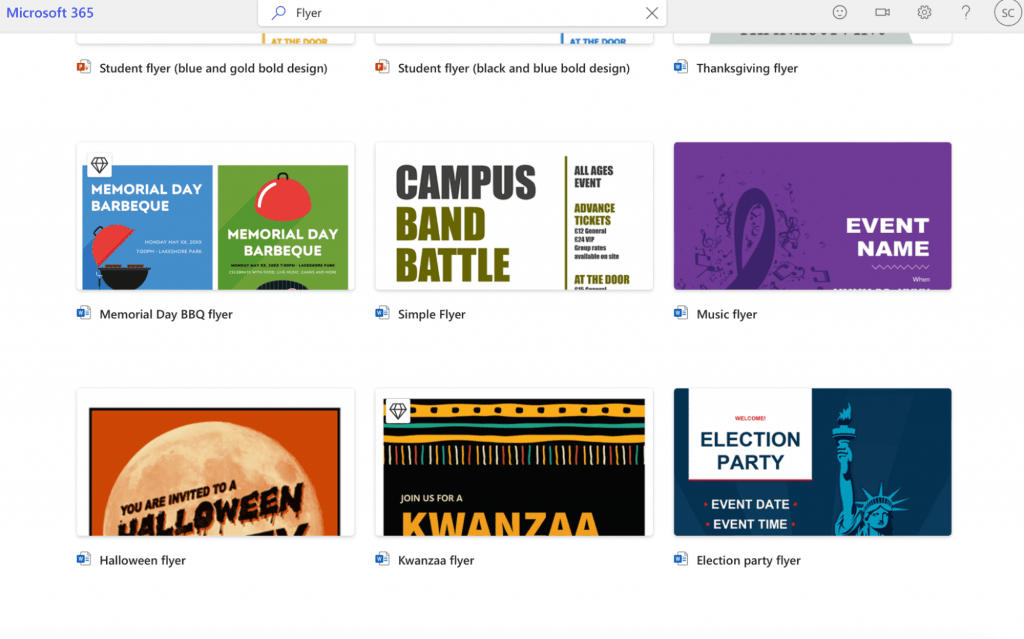Image resolution: width=1024 pixels, height=639 pixels.
Task: Click the premium diamond badge on Memorial Day flyer
Action: (99, 165)
